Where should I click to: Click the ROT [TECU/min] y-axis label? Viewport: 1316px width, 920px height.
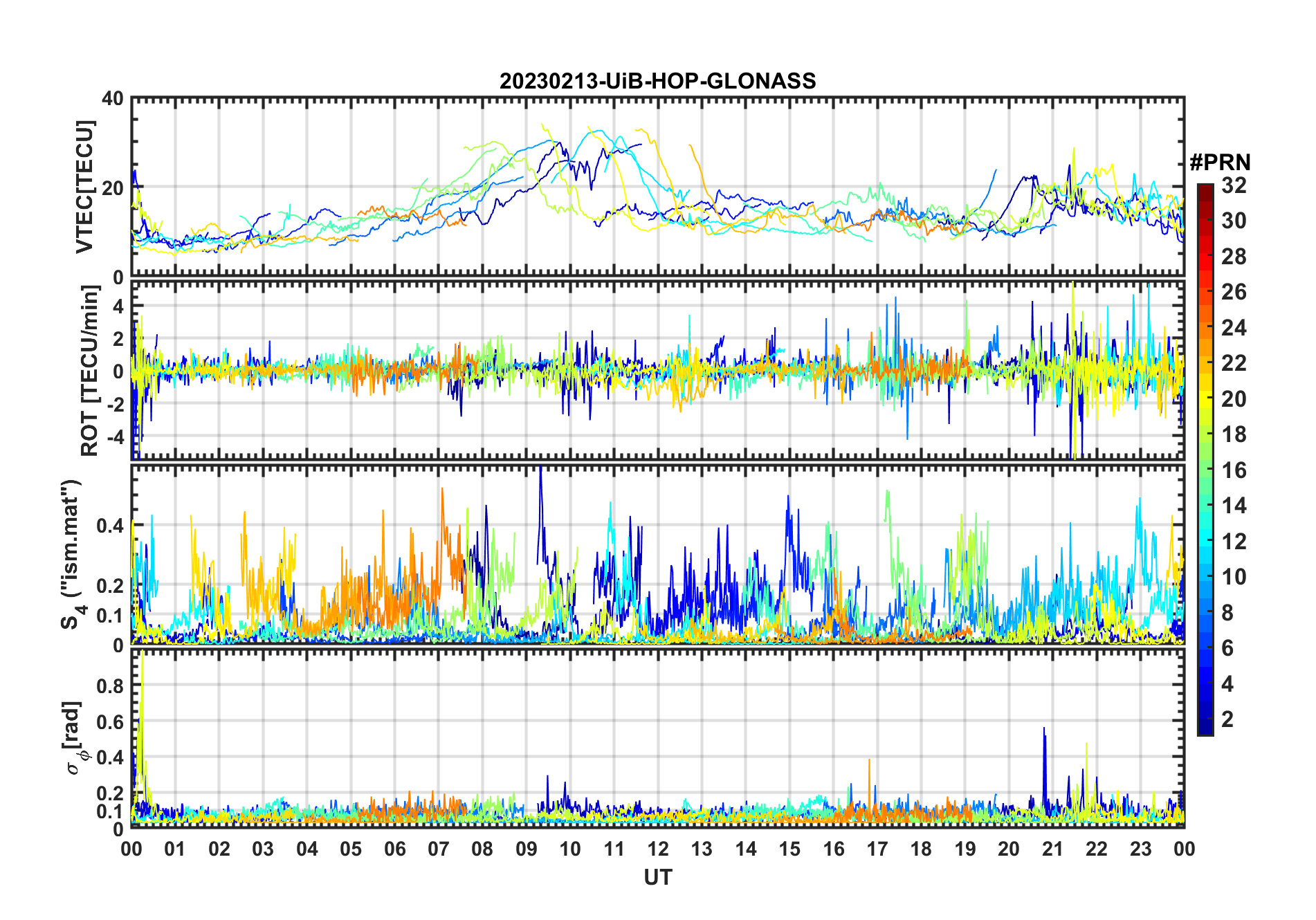[90, 371]
